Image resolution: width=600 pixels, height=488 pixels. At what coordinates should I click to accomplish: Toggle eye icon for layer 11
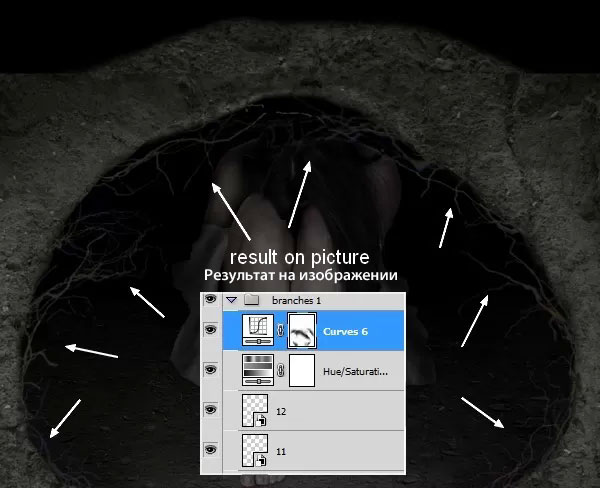pyautogui.click(x=210, y=449)
